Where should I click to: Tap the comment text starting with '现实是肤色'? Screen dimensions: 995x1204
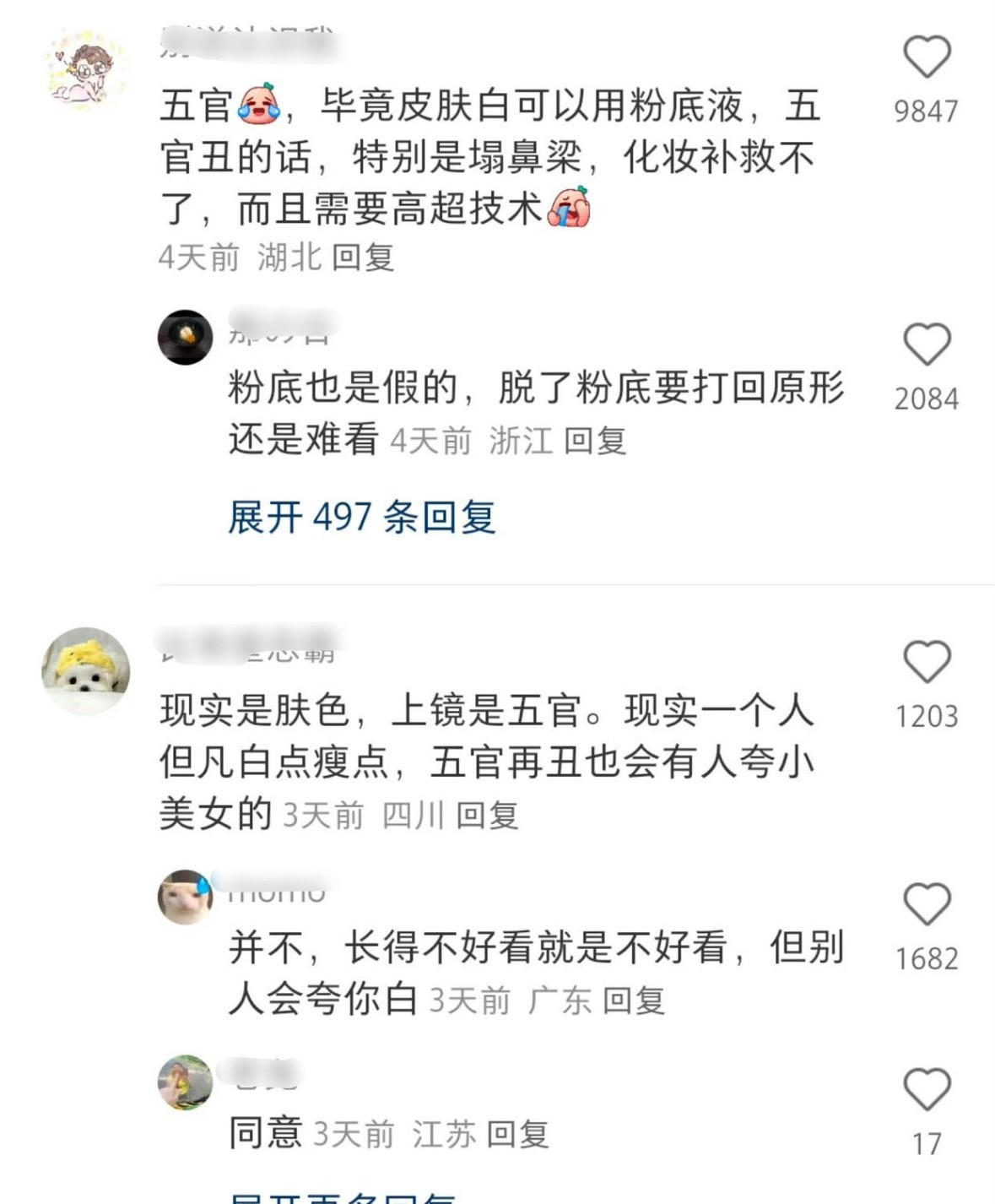point(487,762)
